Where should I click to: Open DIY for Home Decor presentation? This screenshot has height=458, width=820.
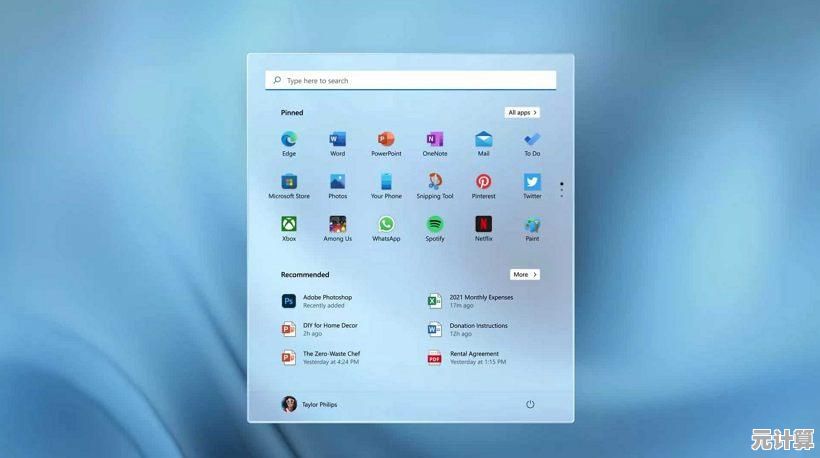(x=320, y=329)
